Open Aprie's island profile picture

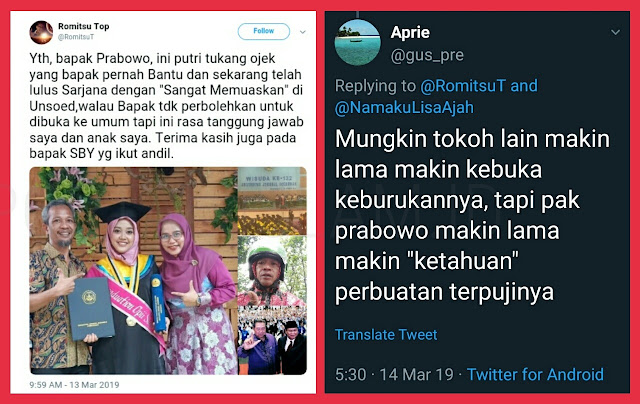tap(358, 42)
